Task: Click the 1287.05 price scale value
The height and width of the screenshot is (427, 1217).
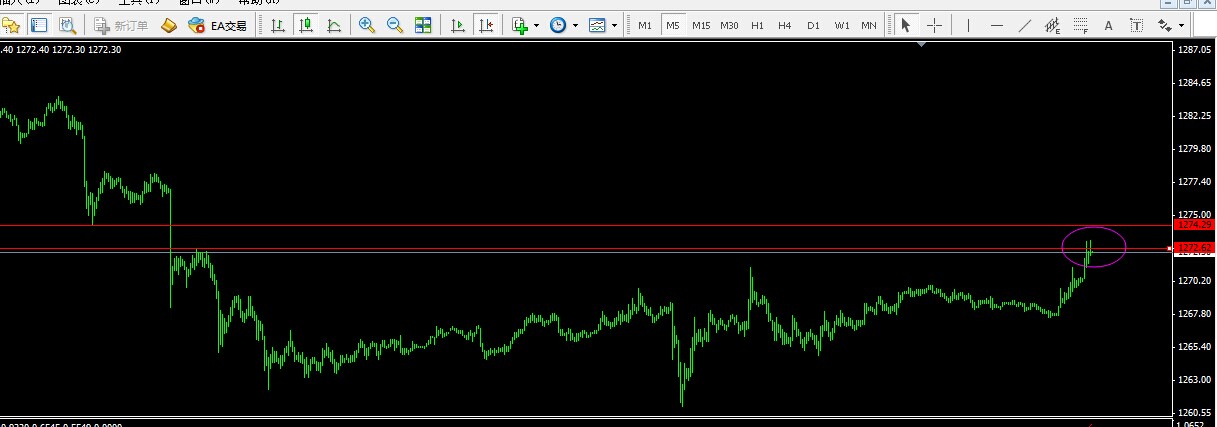Action: [x=1194, y=49]
